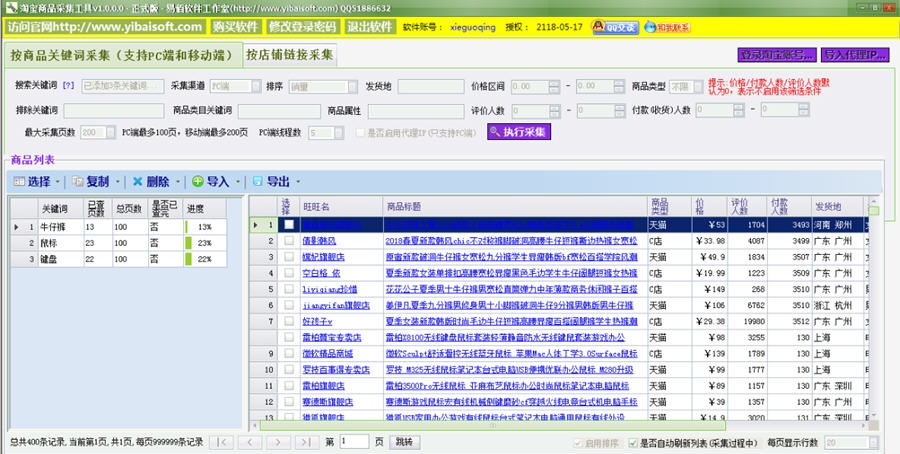Click the 排除关键词 input field
Screen dimensions: 900x454
click(x=114, y=111)
